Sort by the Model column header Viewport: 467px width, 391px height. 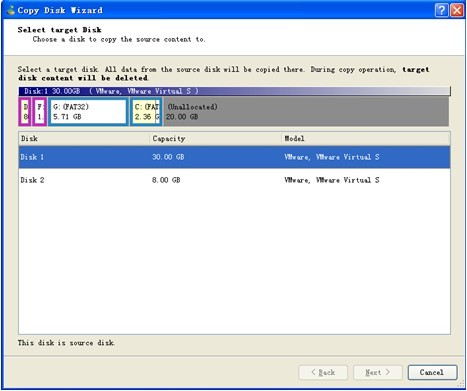click(x=366, y=139)
